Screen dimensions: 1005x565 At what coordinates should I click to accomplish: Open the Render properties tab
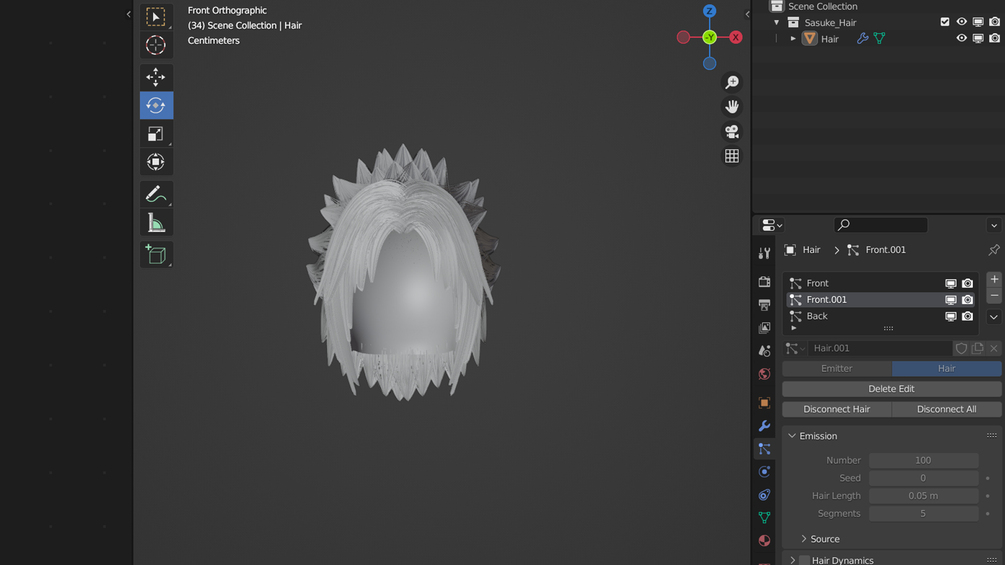[764, 281]
